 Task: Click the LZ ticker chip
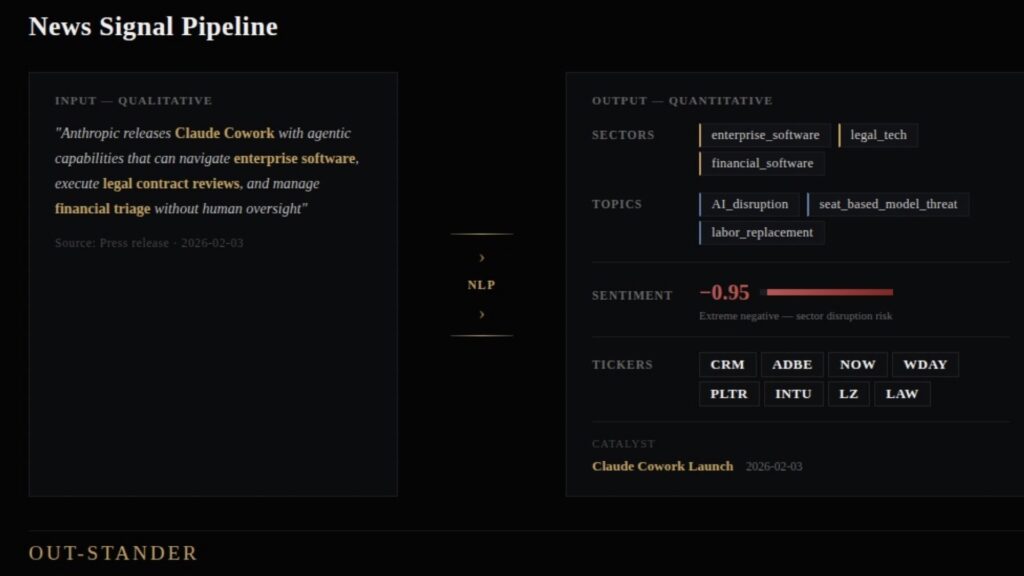click(x=848, y=394)
